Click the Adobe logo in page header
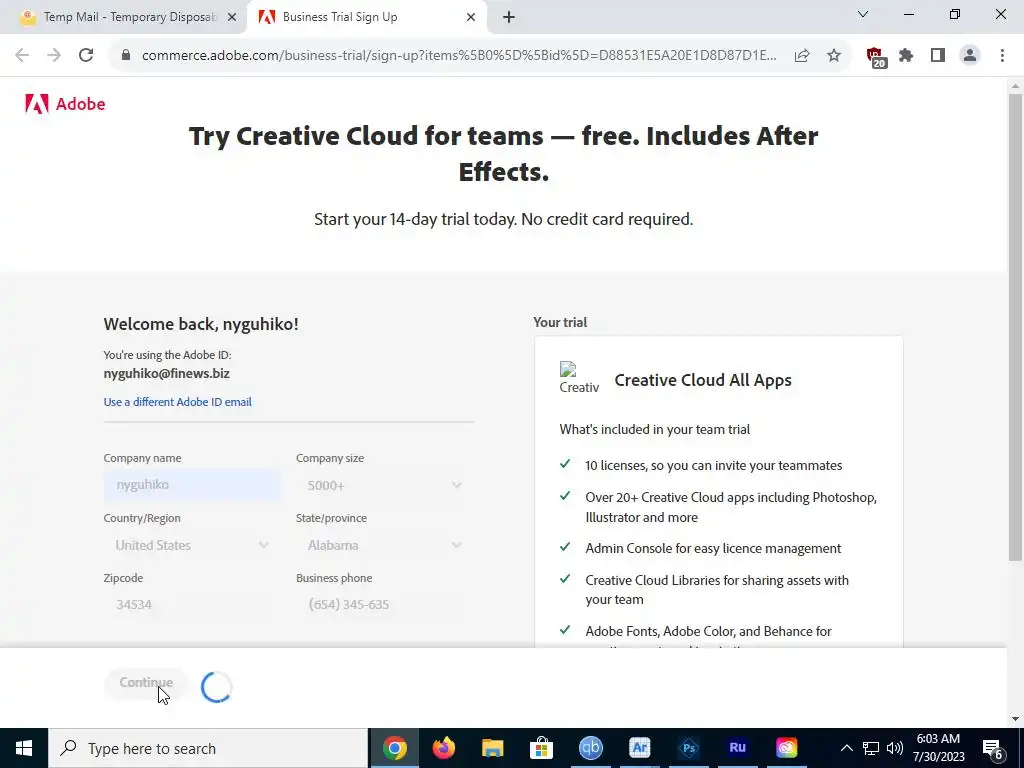The width and height of the screenshot is (1024, 768). click(65, 104)
